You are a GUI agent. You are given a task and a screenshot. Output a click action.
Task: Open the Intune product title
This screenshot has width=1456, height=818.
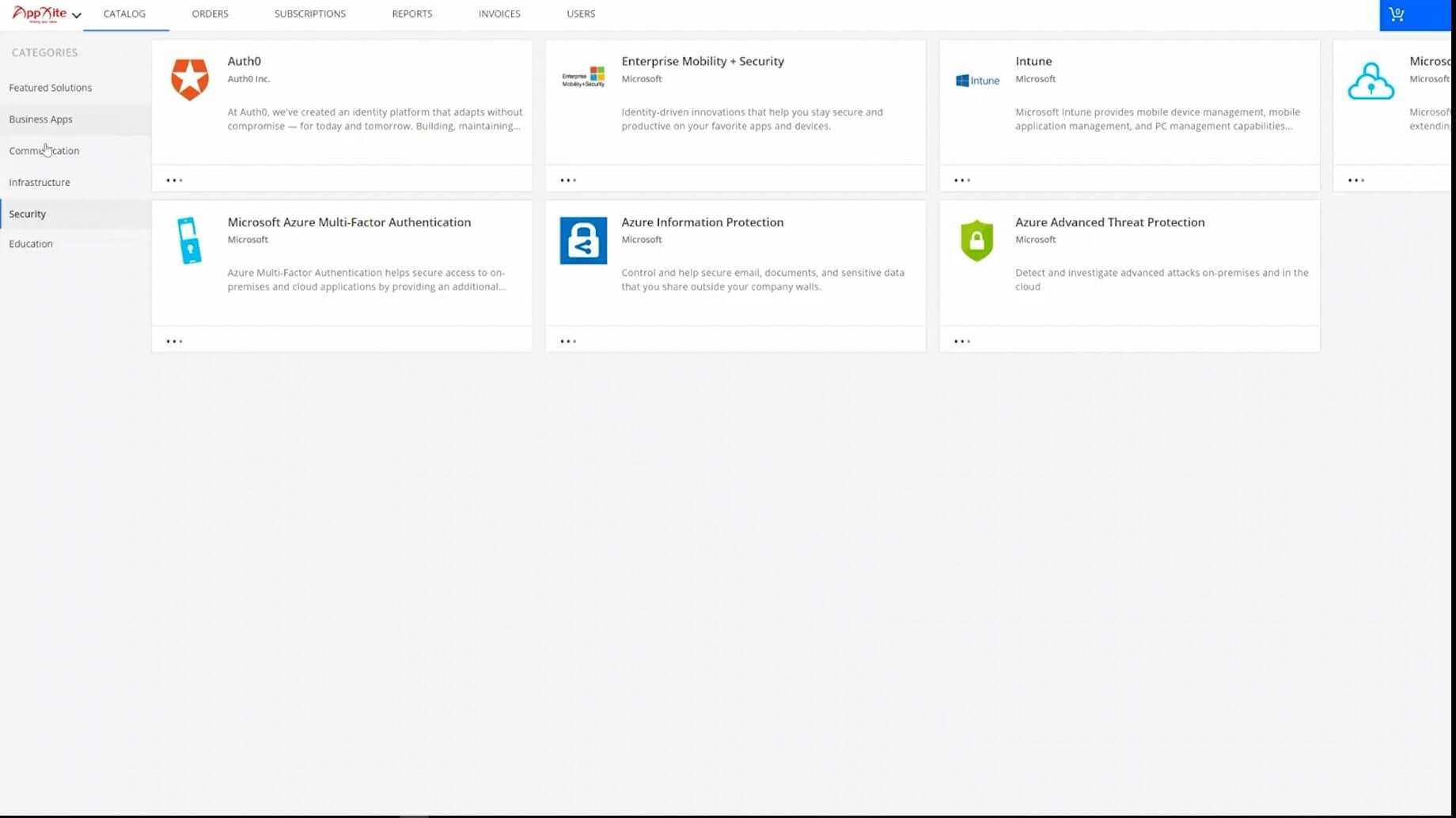[x=1033, y=61]
